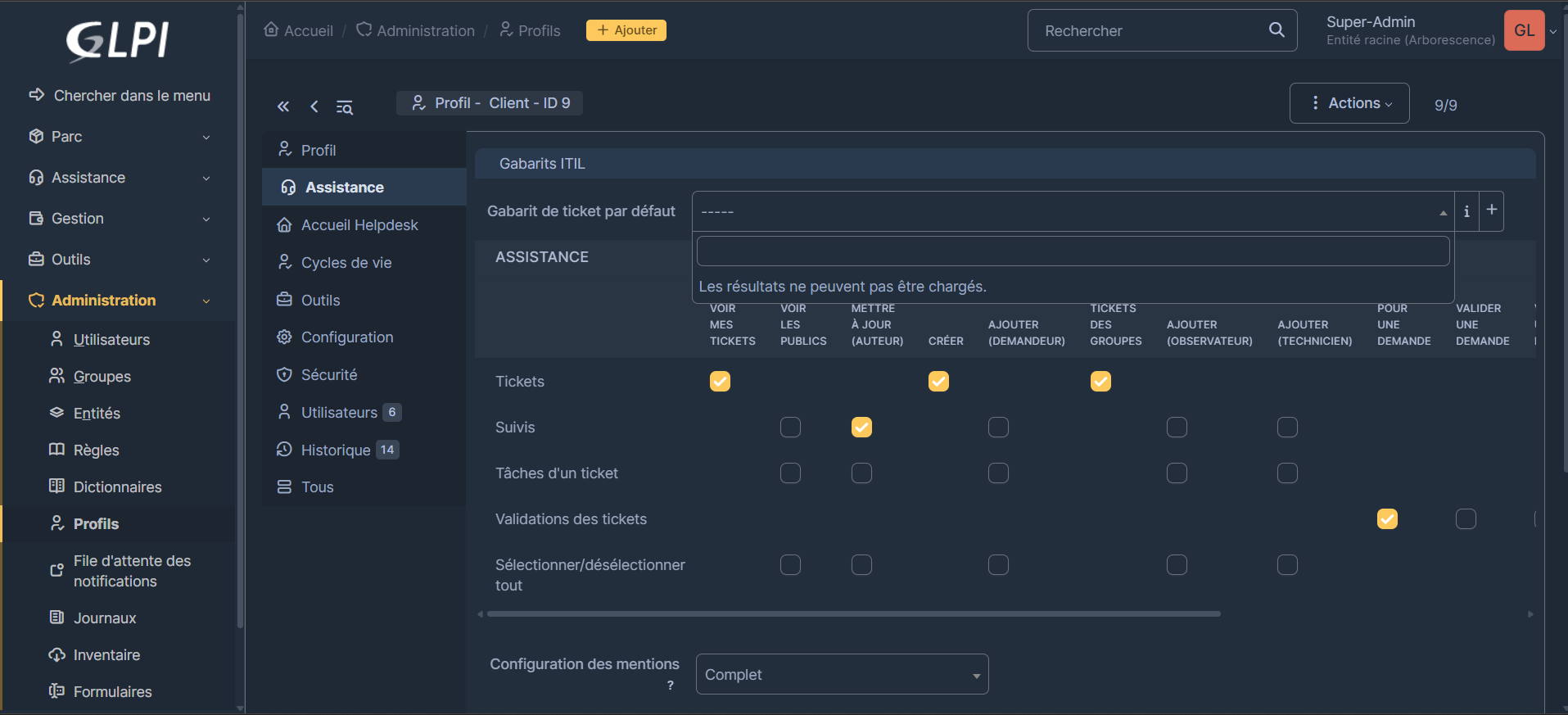Open the list search toggle icon
The image size is (1568, 715).
pos(345,107)
